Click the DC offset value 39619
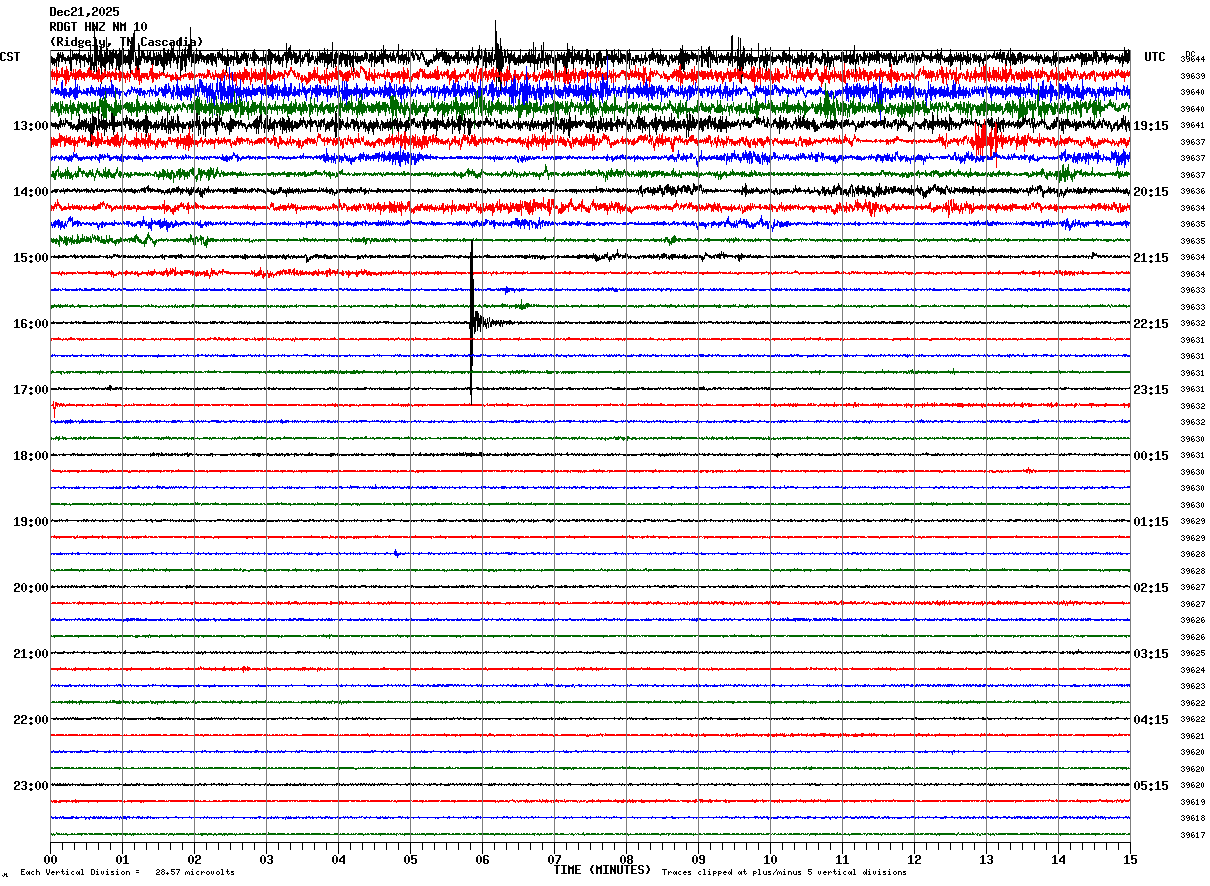 click(x=1192, y=802)
